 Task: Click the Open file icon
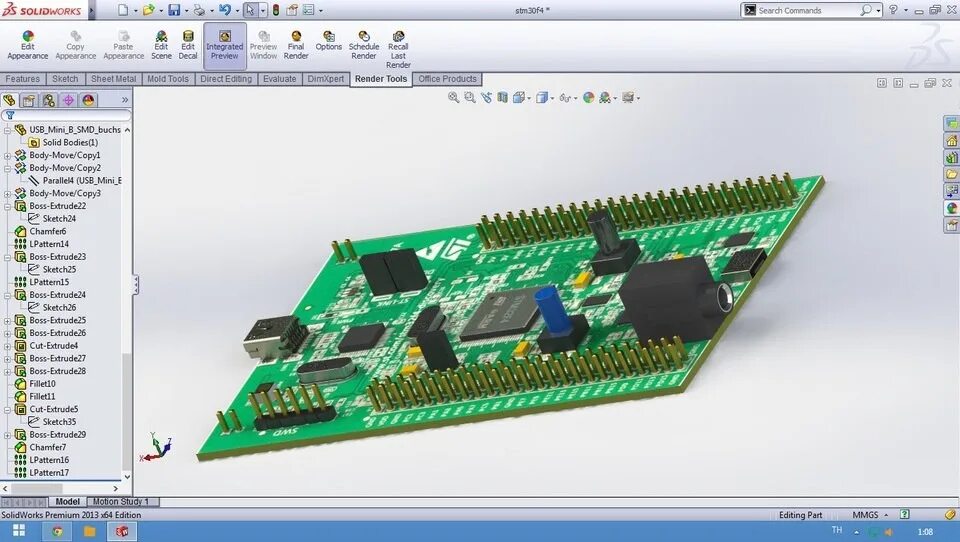pyautogui.click(x=148, y=10)
